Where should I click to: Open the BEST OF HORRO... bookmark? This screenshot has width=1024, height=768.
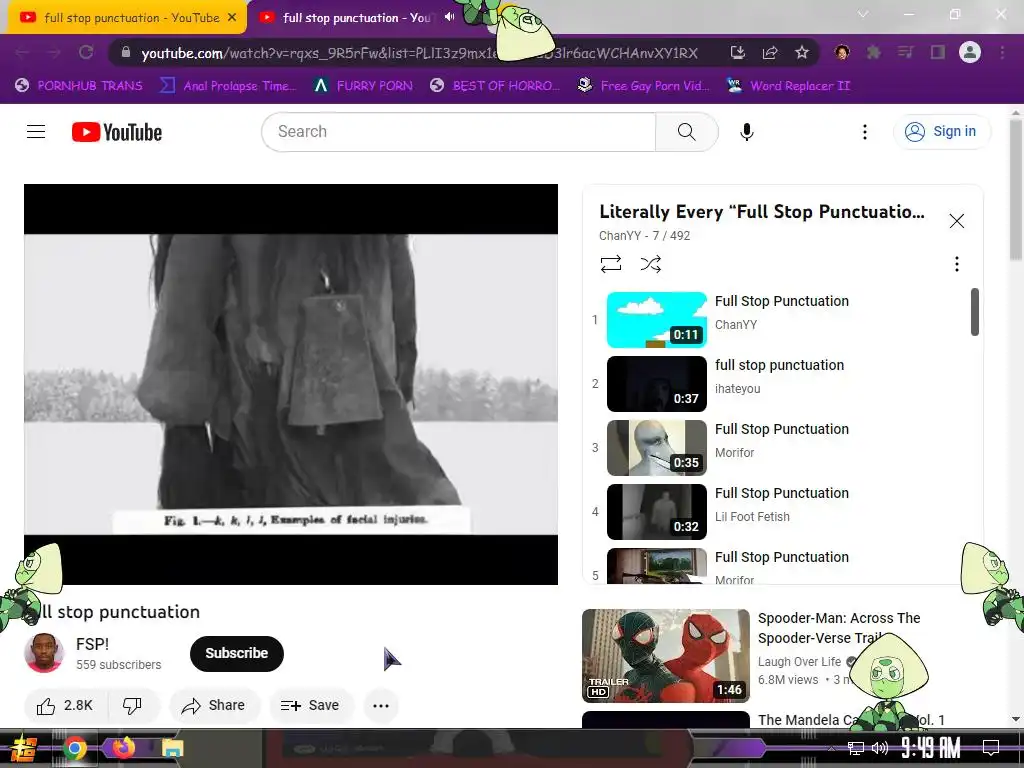click(x=495, y=86)
